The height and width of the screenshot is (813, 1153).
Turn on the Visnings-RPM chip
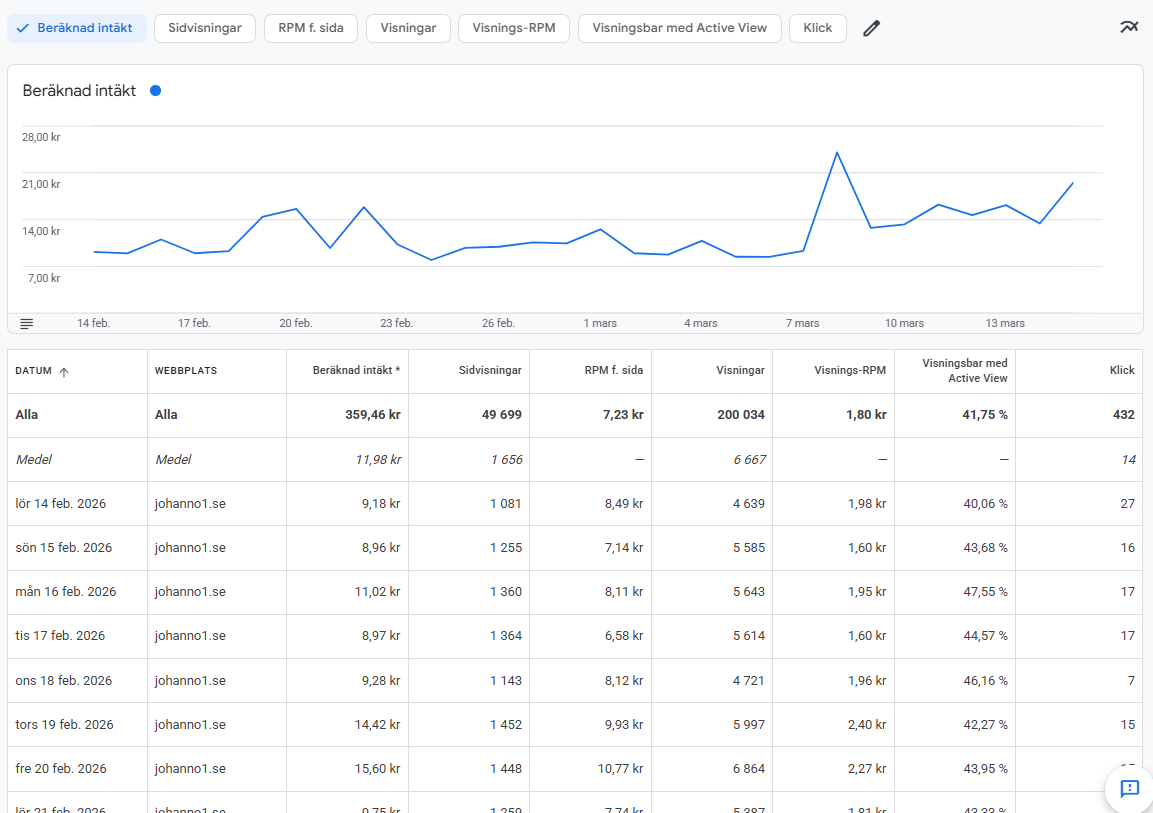pos(514,28)
